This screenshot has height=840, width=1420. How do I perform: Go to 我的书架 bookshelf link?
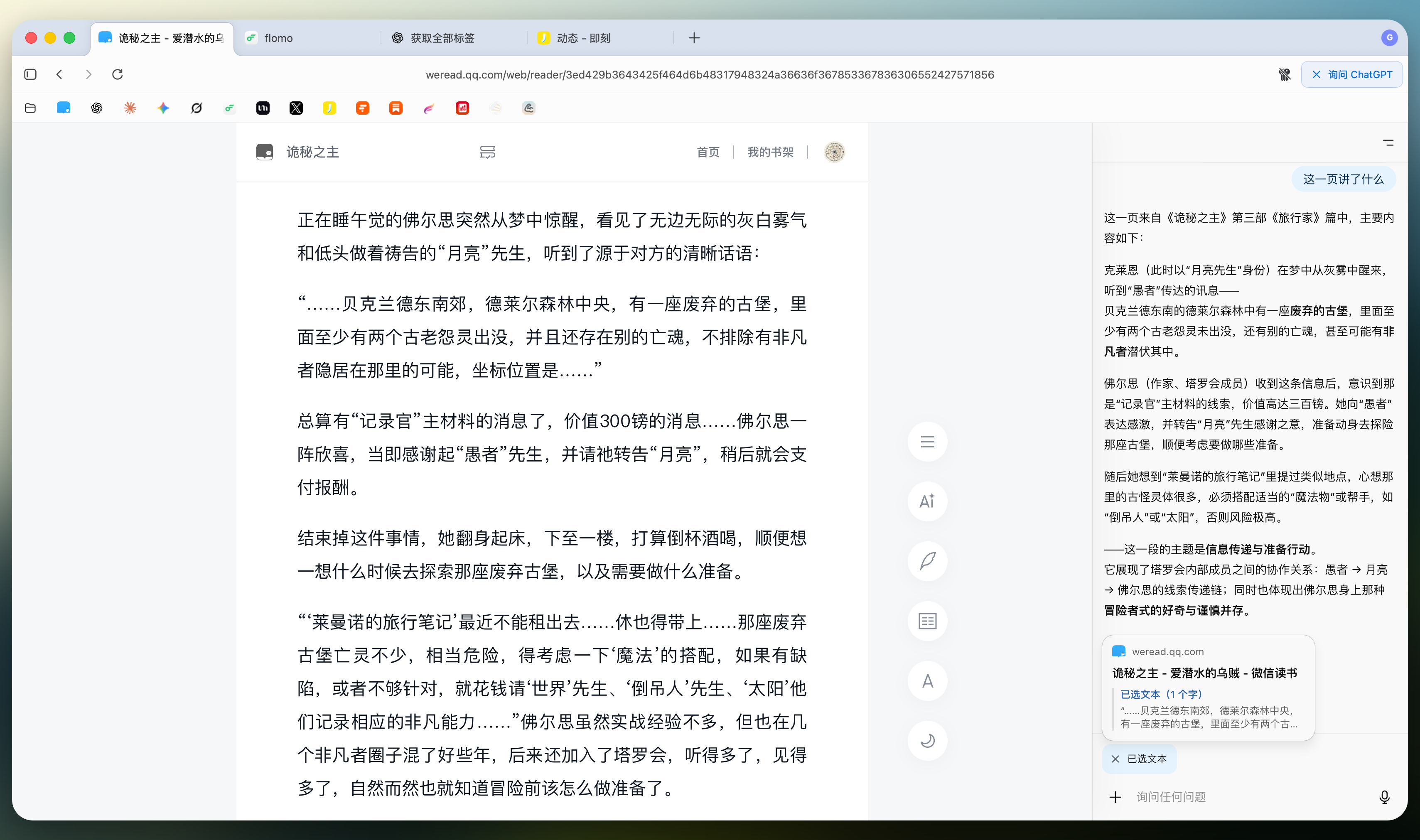(x=770, y=152)
